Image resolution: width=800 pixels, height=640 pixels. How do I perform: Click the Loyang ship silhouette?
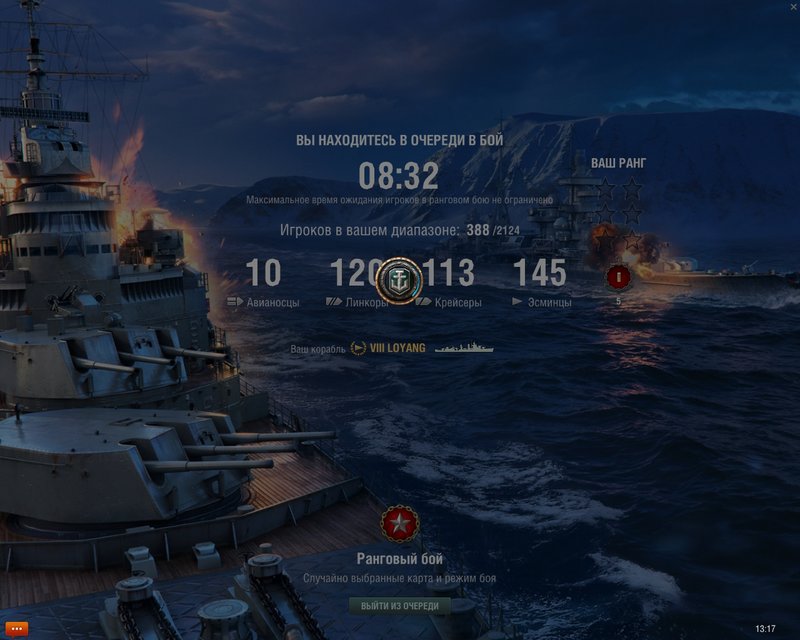click(x=464, y=348)
